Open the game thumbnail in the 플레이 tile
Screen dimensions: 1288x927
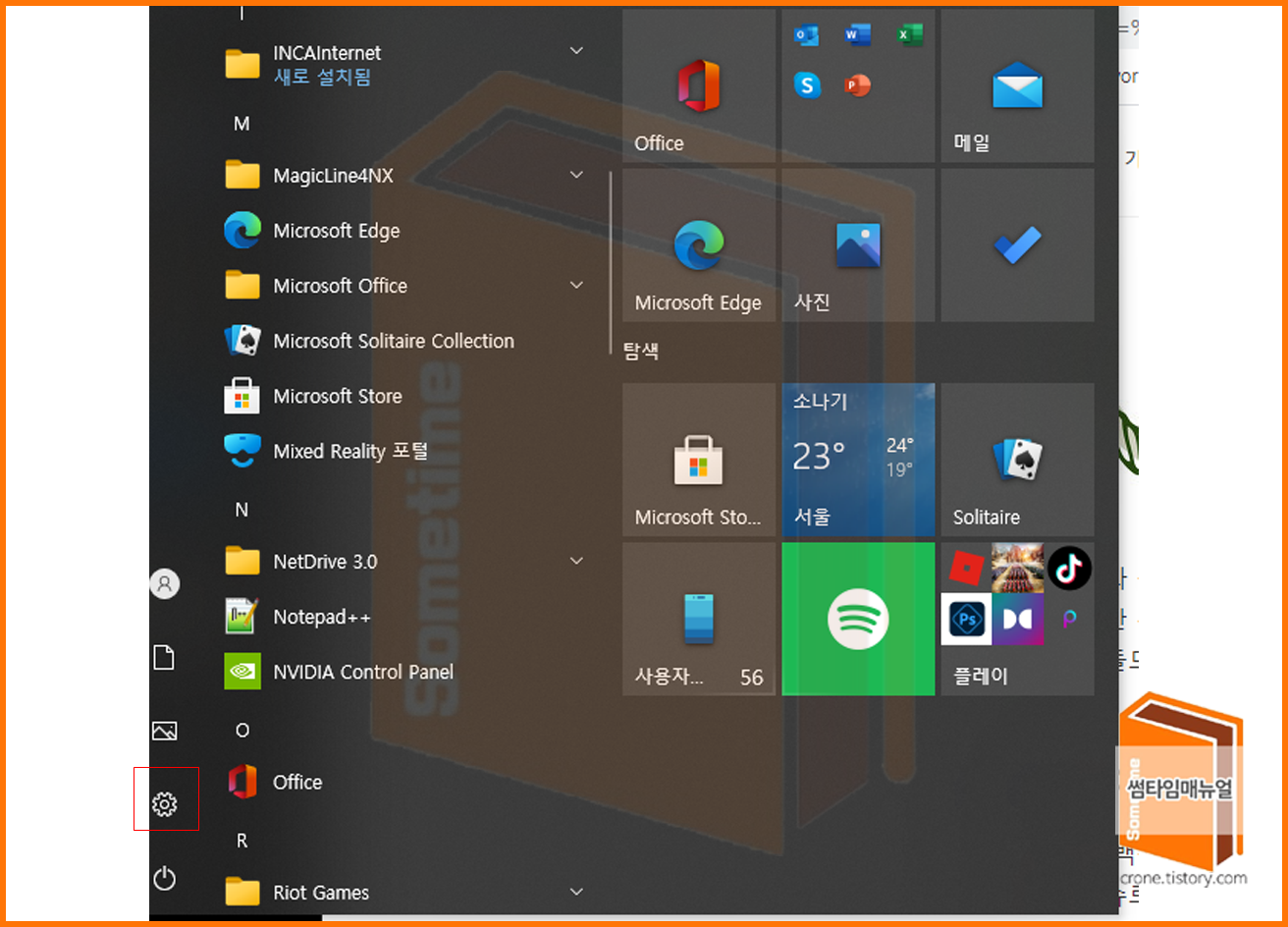click(x=1018, y=568)
